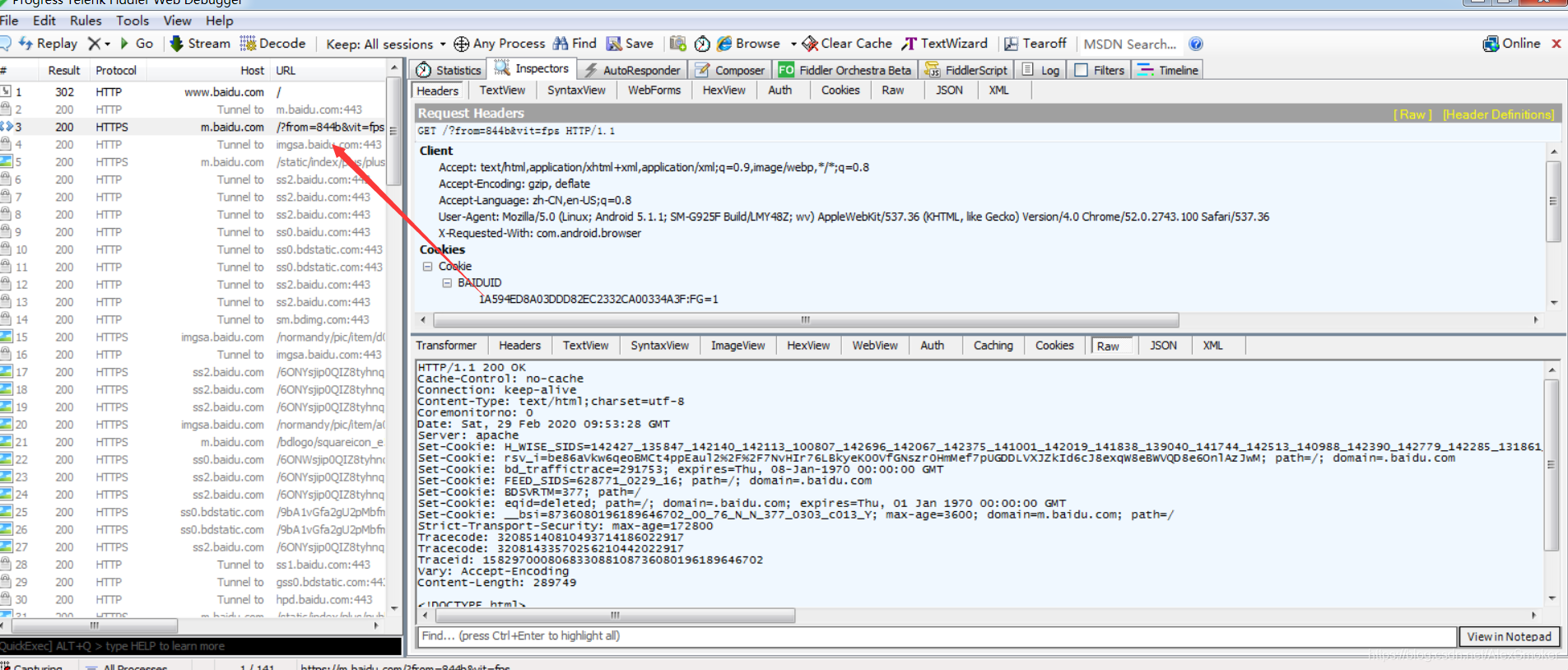The image size is (1568, 670).
Task: Select session 21 /bdlogo/squareicon row
Action: pyautogui.click(x=193, y=442)
